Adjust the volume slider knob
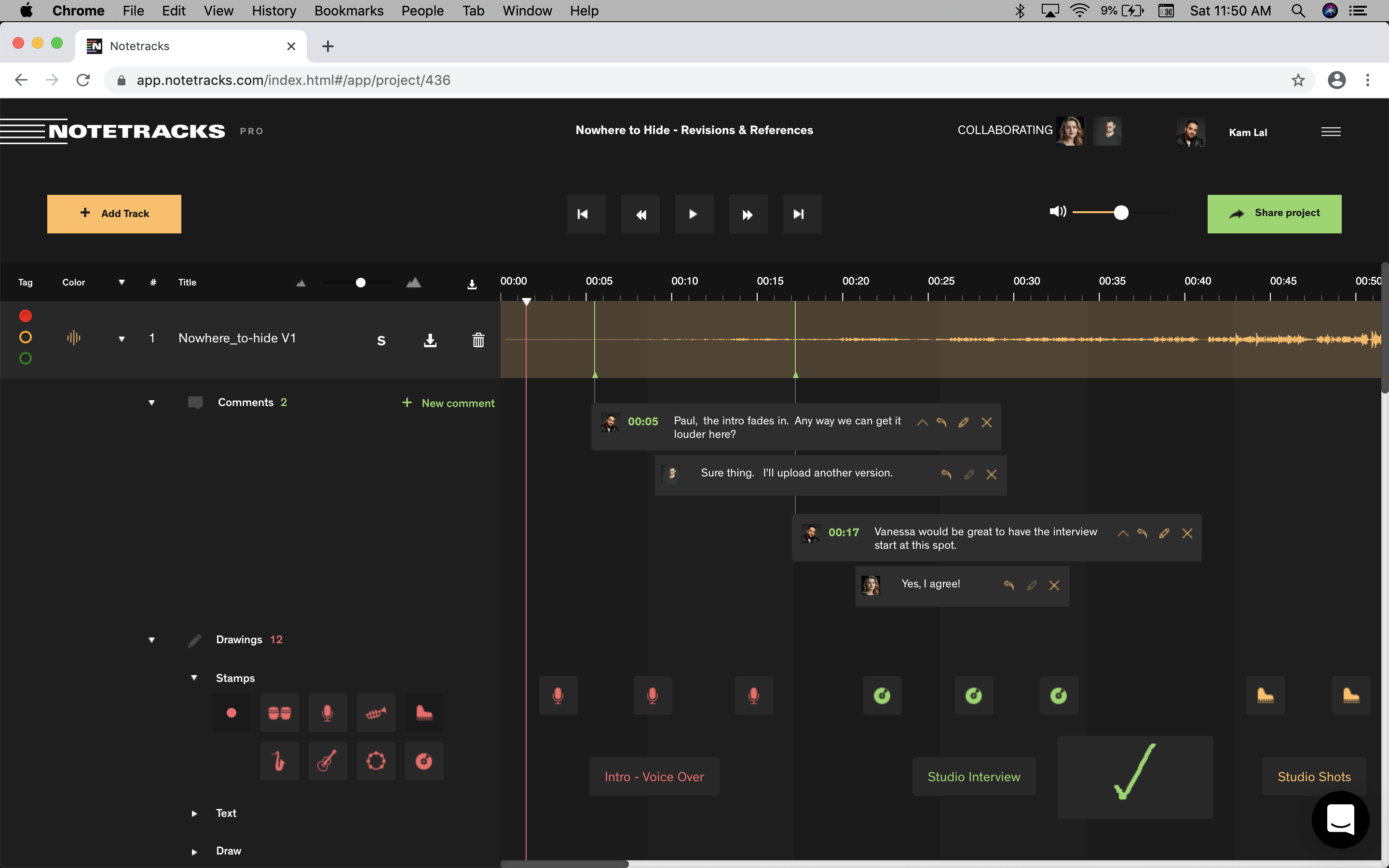This screenshot has width=1389, height=868. tap(1121, 212)
